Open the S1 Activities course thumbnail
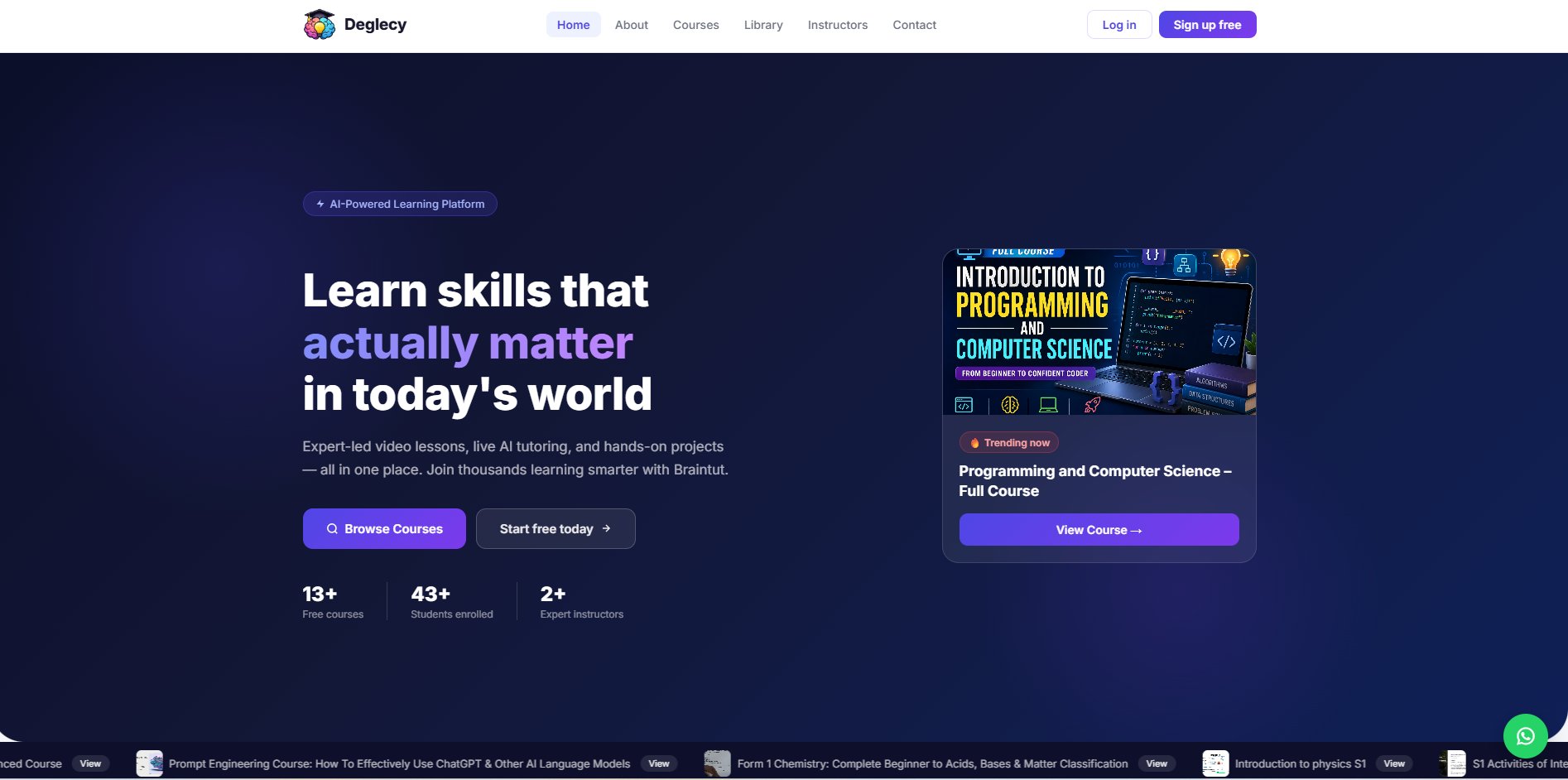Viewport: 1568px width, 780px height. click(1453, 763)
